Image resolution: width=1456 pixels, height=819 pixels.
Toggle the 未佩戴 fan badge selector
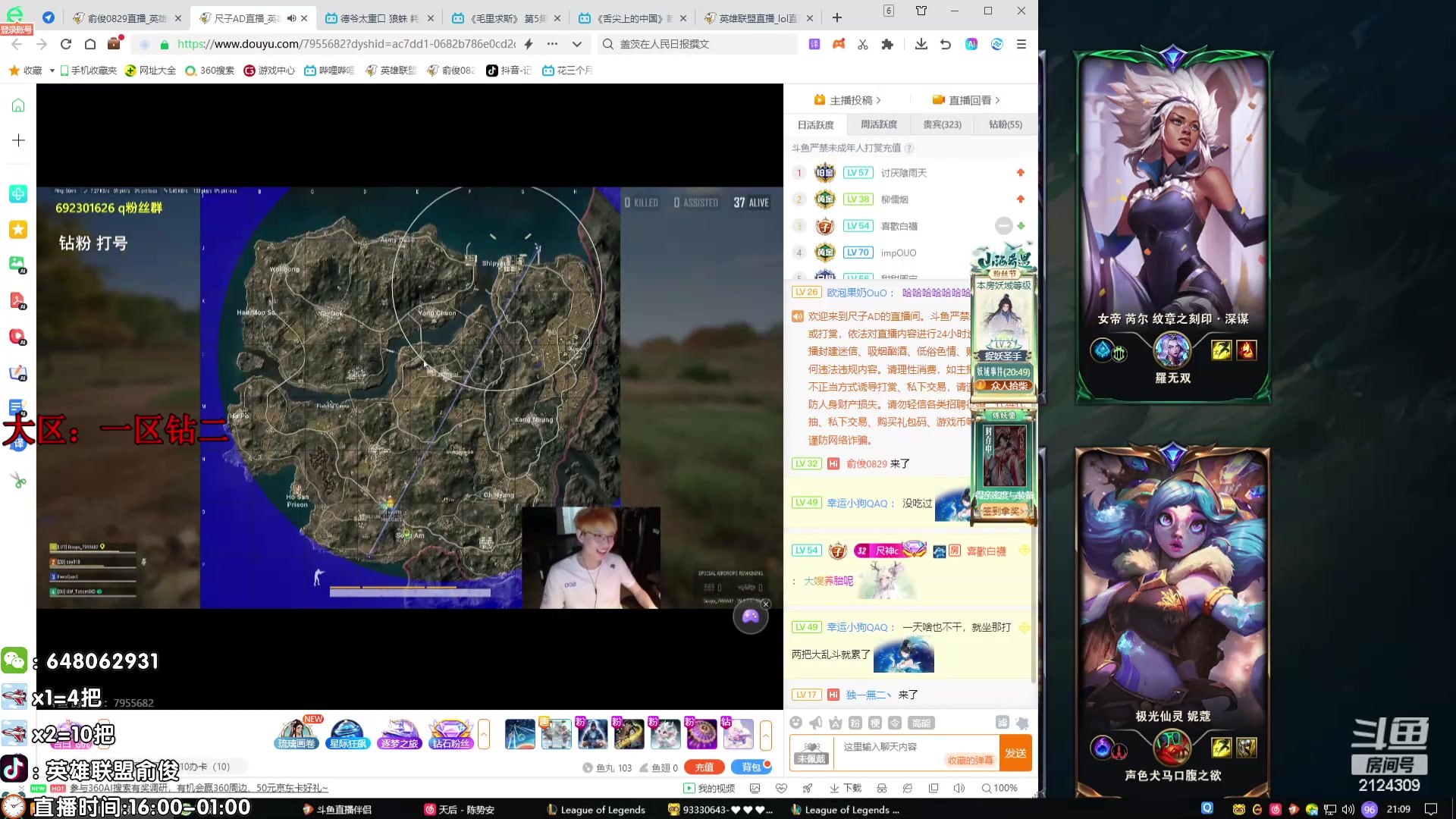tap(811, 753)
